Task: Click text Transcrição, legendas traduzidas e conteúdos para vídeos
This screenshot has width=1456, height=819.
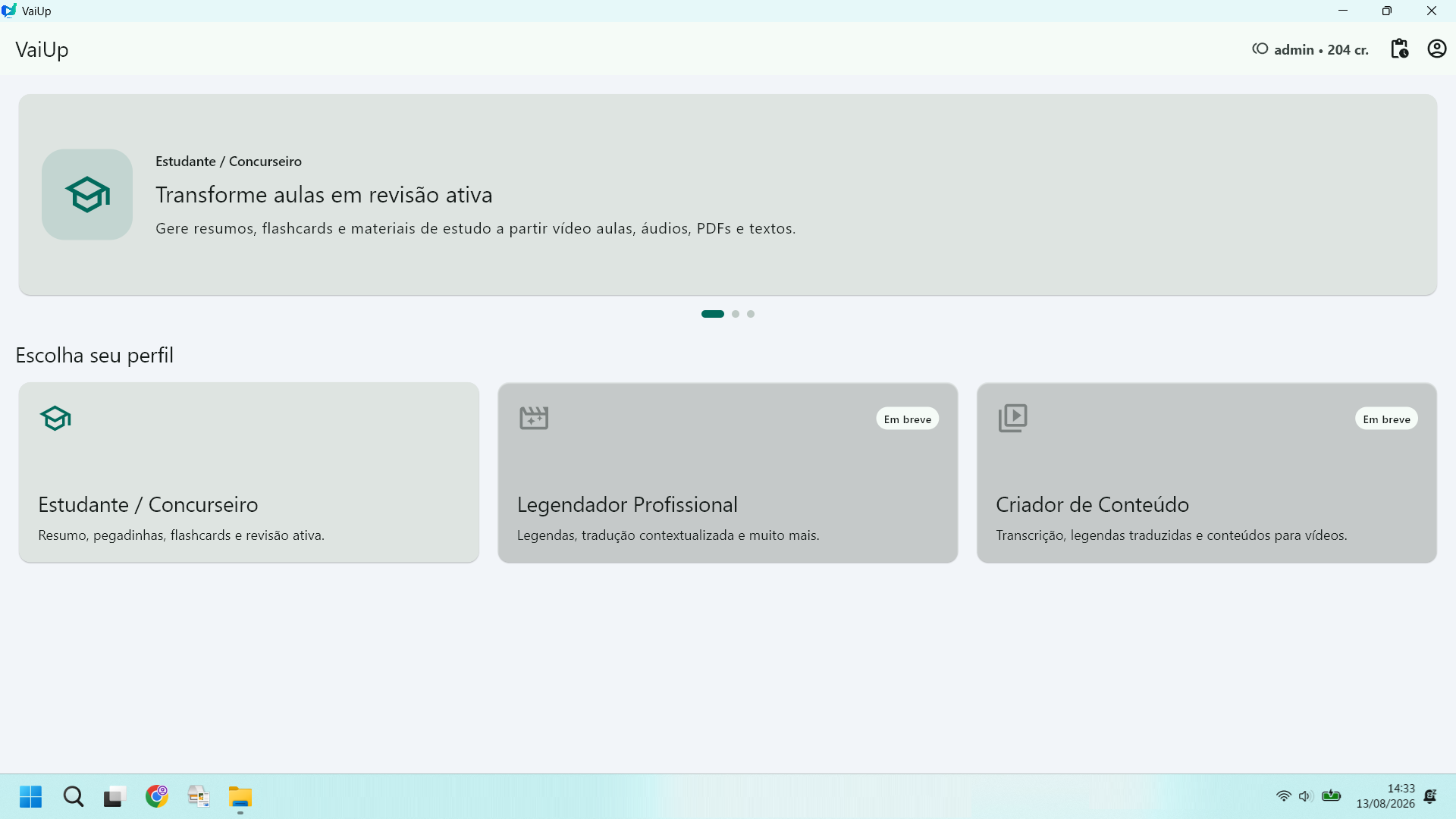Action: [x=1172, y=535]
